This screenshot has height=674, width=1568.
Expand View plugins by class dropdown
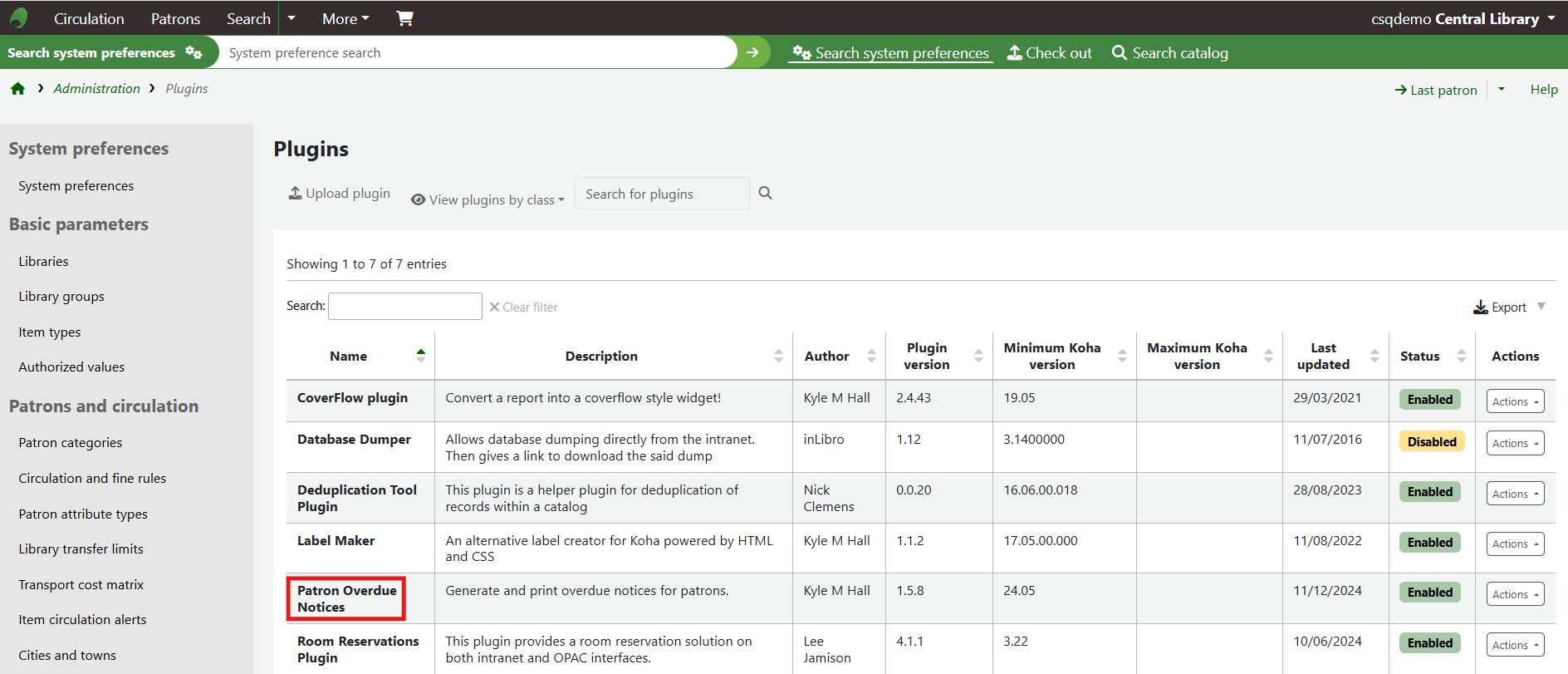pos(488,199)
